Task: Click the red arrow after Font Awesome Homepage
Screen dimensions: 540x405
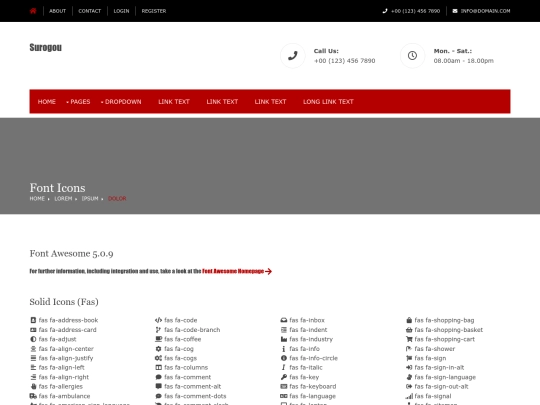Action: [x=269, y=271]
